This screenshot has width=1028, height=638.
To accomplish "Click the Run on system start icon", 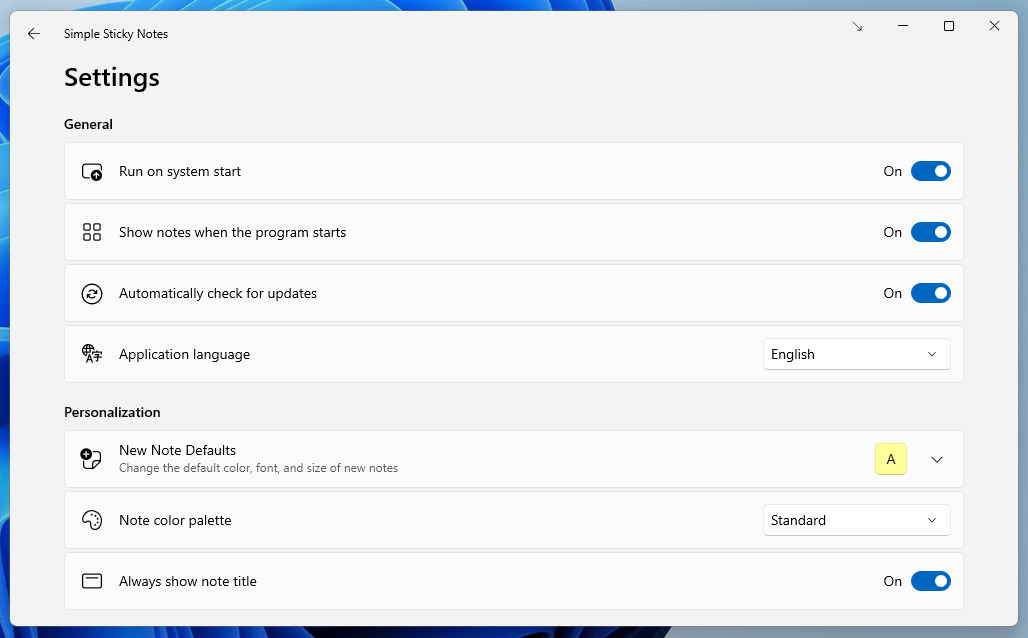I will [92, 172].
